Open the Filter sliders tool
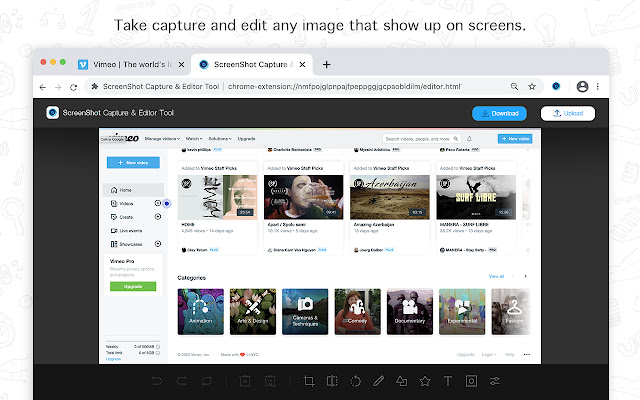 point(495,381)
